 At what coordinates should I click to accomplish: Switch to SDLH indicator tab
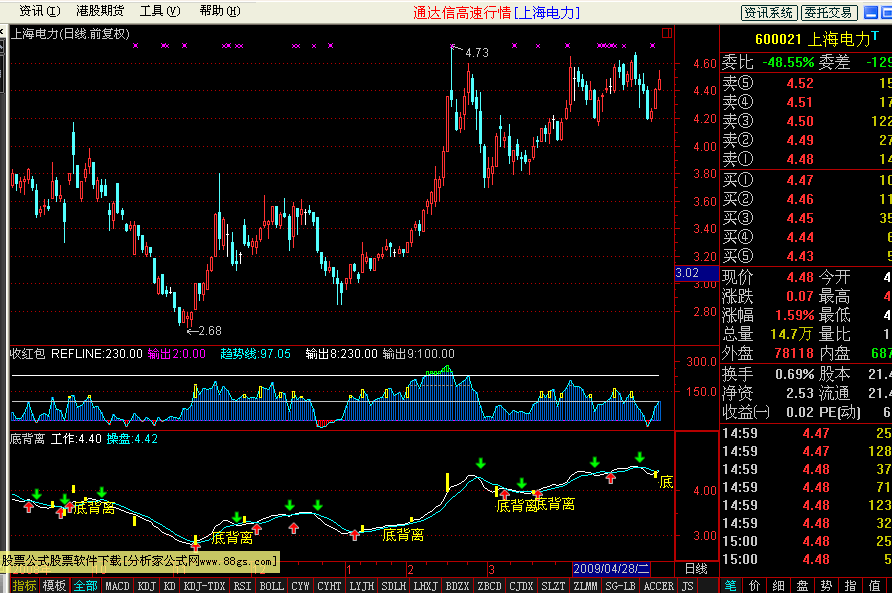pos(394,586)
